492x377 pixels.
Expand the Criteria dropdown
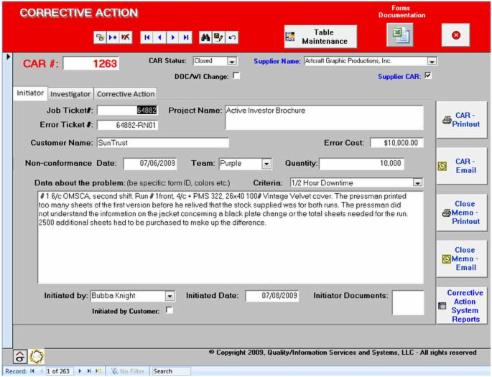pyautogui.click(x=417, y=183)
